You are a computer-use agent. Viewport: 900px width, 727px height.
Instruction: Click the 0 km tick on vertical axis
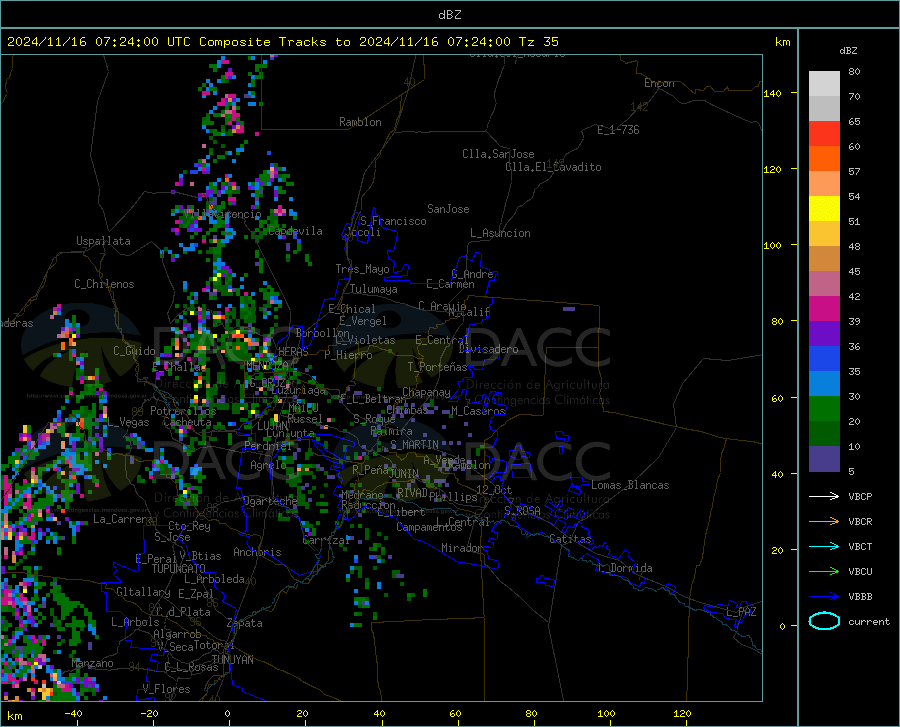[782, 626]
